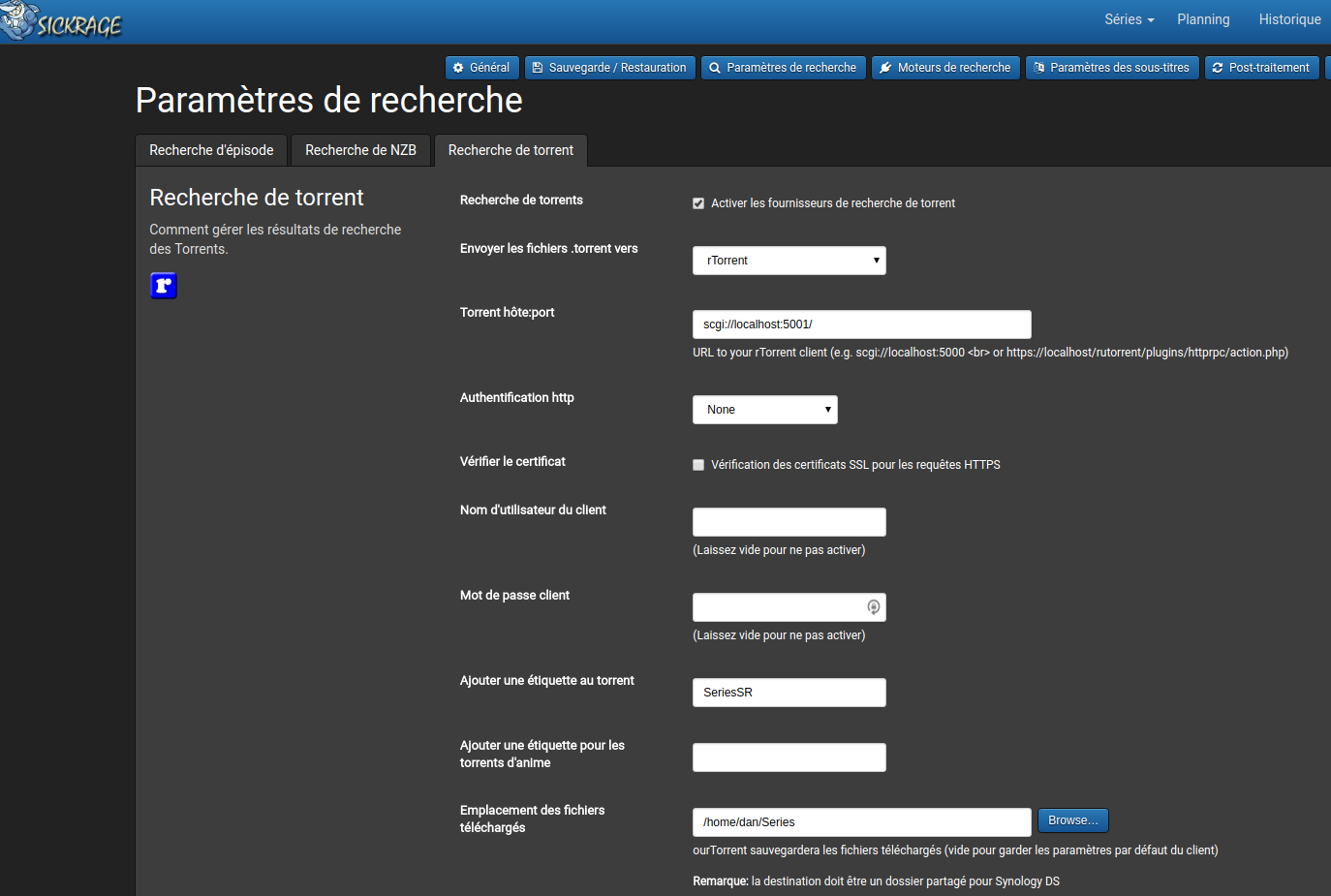
Task: Open Post-traitement settings
Action: point(1261,68)
